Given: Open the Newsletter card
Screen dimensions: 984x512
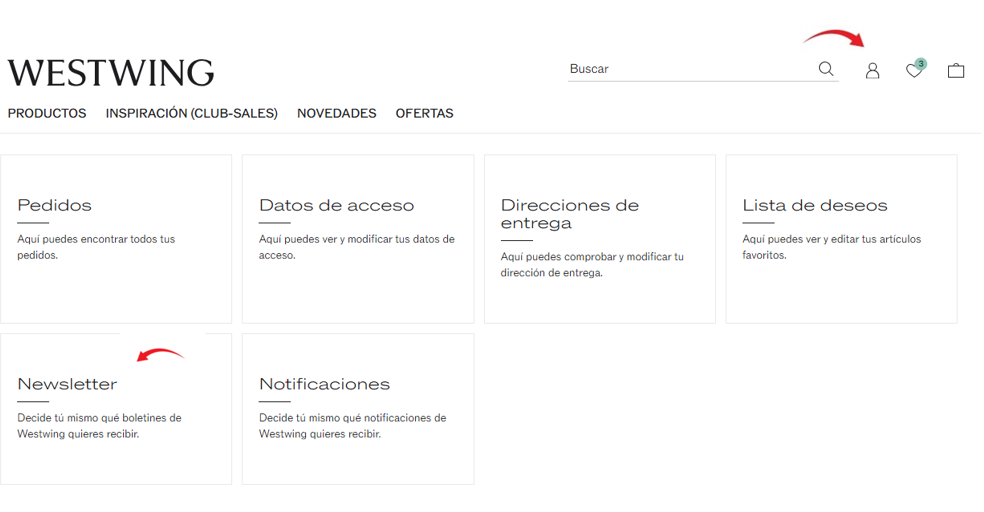Looking at the screenshot, I should click(116, 409).
